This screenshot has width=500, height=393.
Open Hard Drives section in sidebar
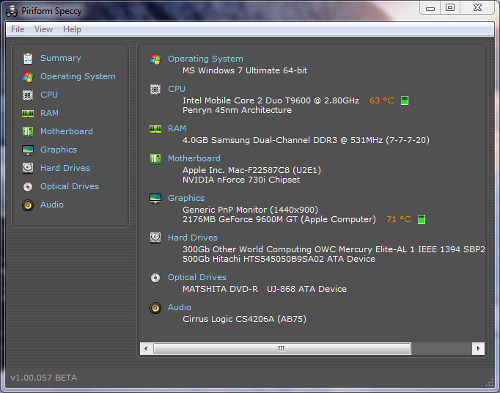65,168
